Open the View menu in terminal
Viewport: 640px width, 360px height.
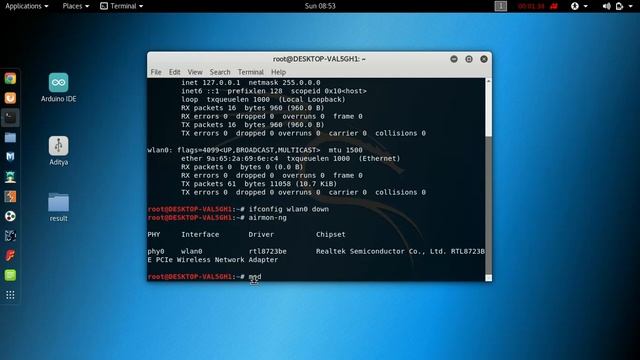tap(195, 72)
